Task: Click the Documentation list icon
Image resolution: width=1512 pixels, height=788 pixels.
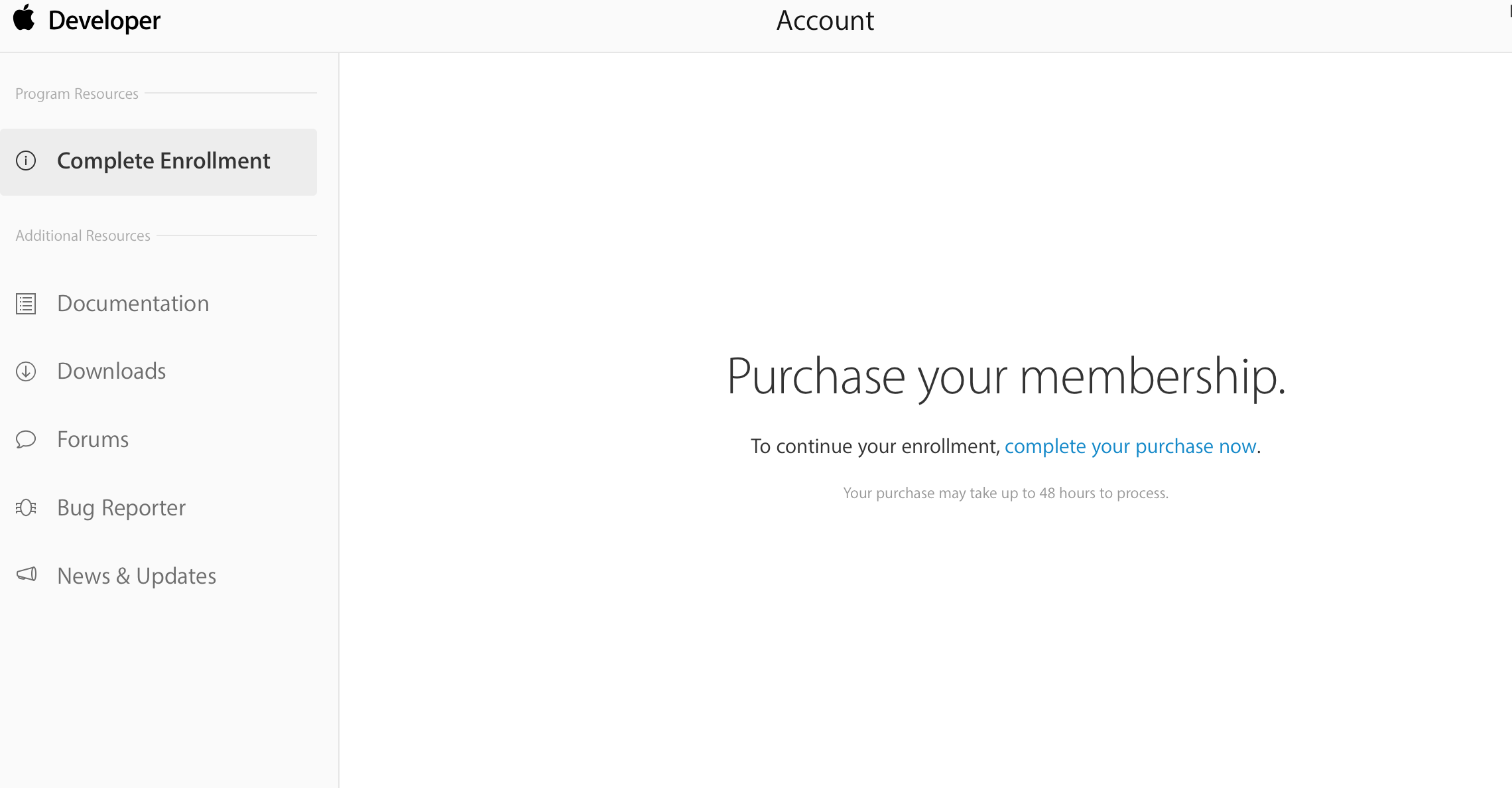Action: tap(26, 304)
